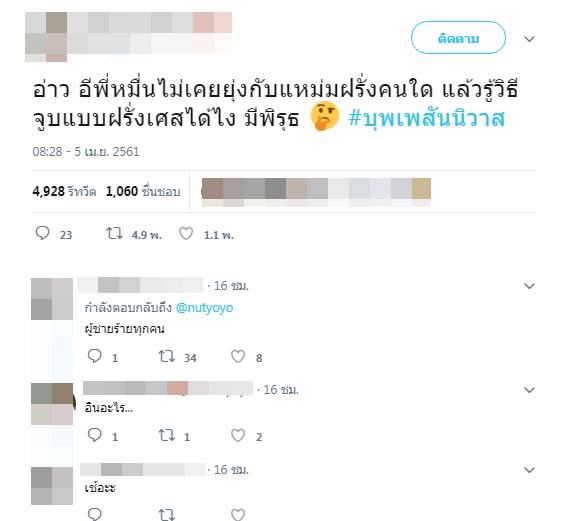Open the @nutyoyo mention link
This screenshot has width=569, height=521.
tap(204, 308)
